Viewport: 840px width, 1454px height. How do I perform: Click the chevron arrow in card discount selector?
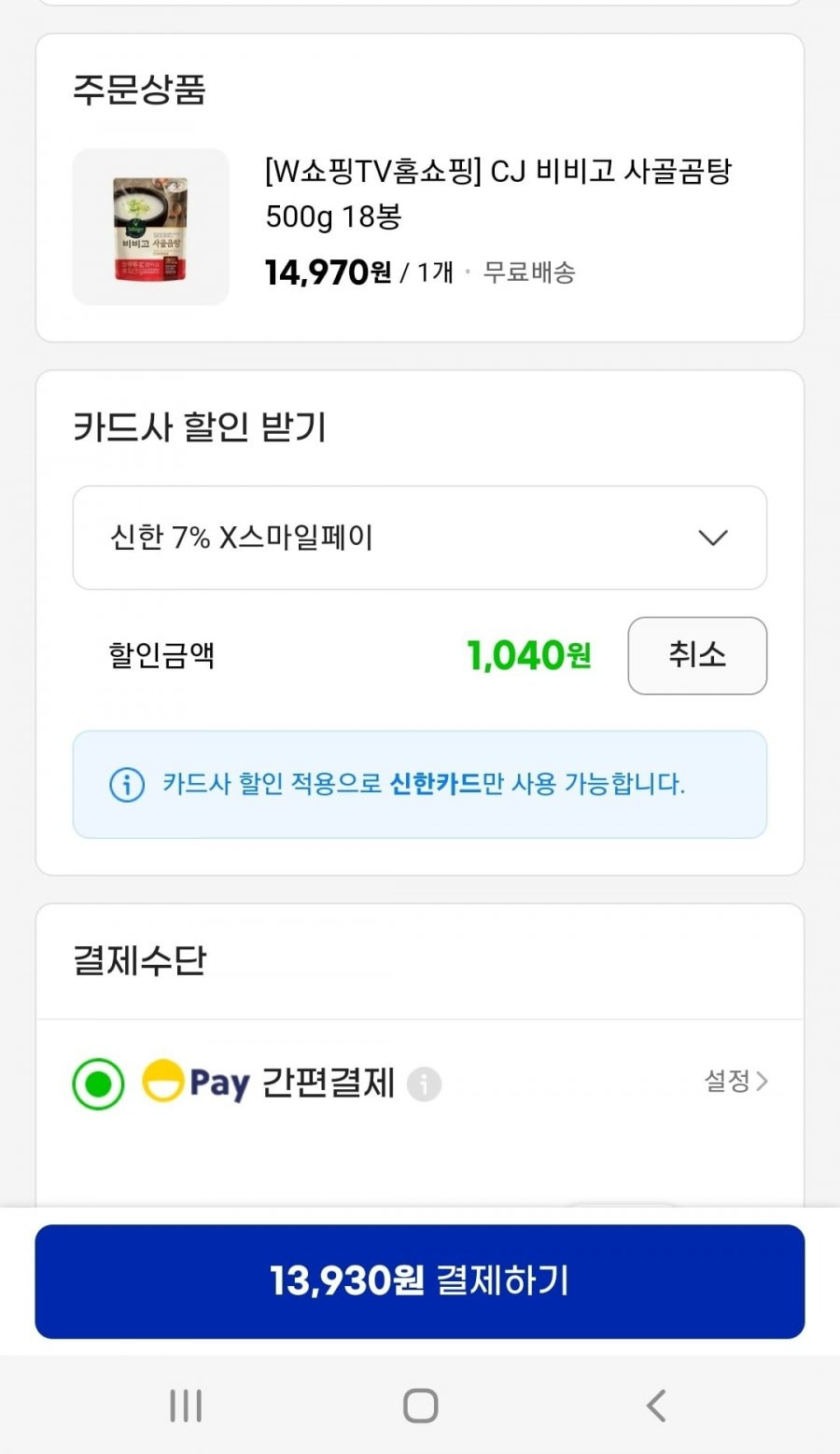point(713,538)
